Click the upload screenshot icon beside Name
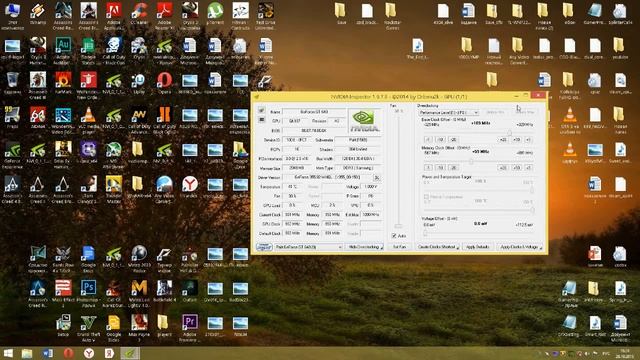 (261, 110)
